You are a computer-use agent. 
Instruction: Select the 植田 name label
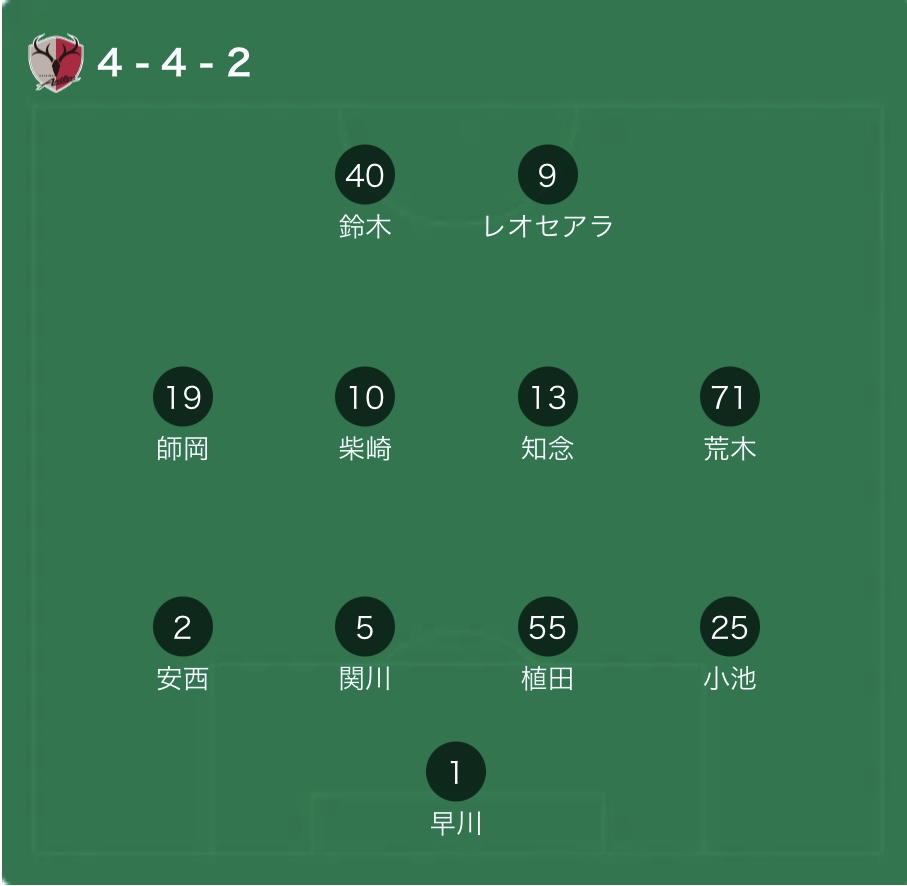(x=548, y=678)
